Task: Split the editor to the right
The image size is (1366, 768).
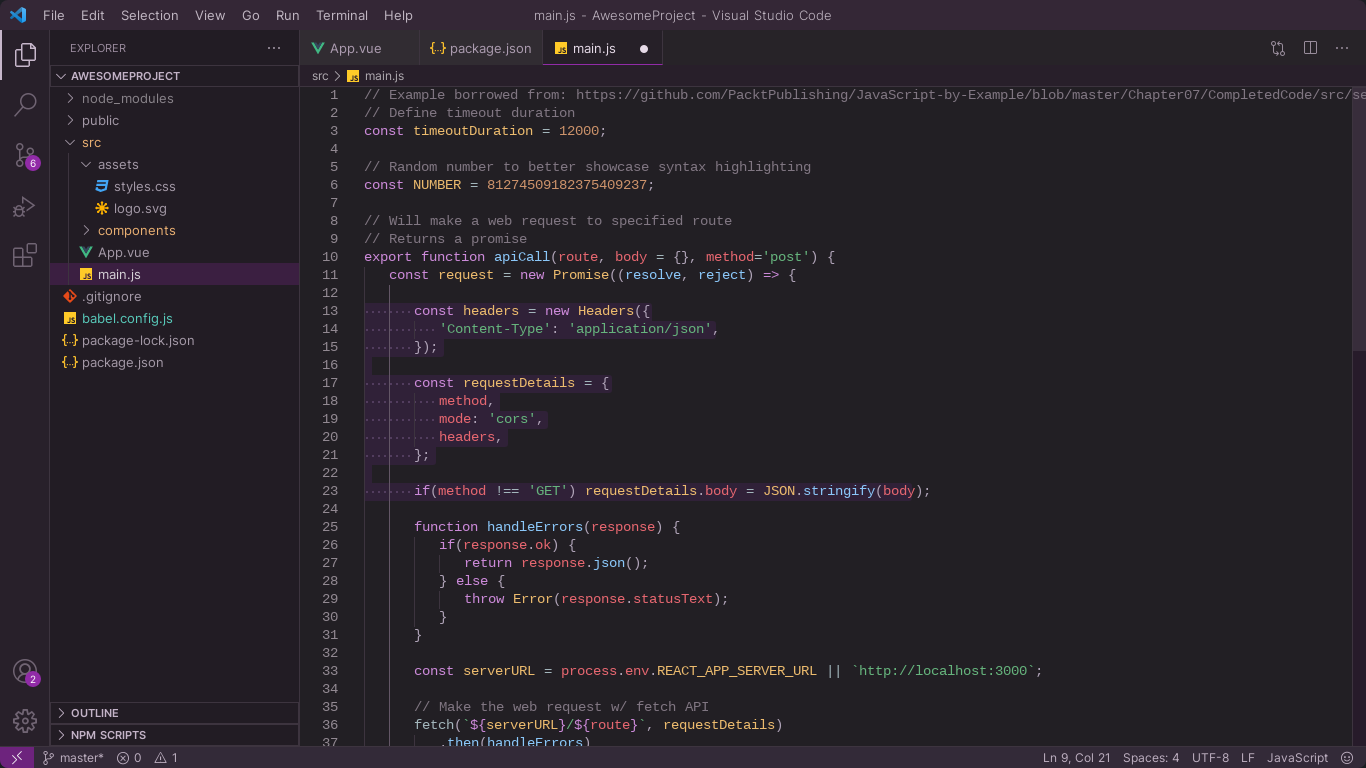Action: pos(1310,48)
